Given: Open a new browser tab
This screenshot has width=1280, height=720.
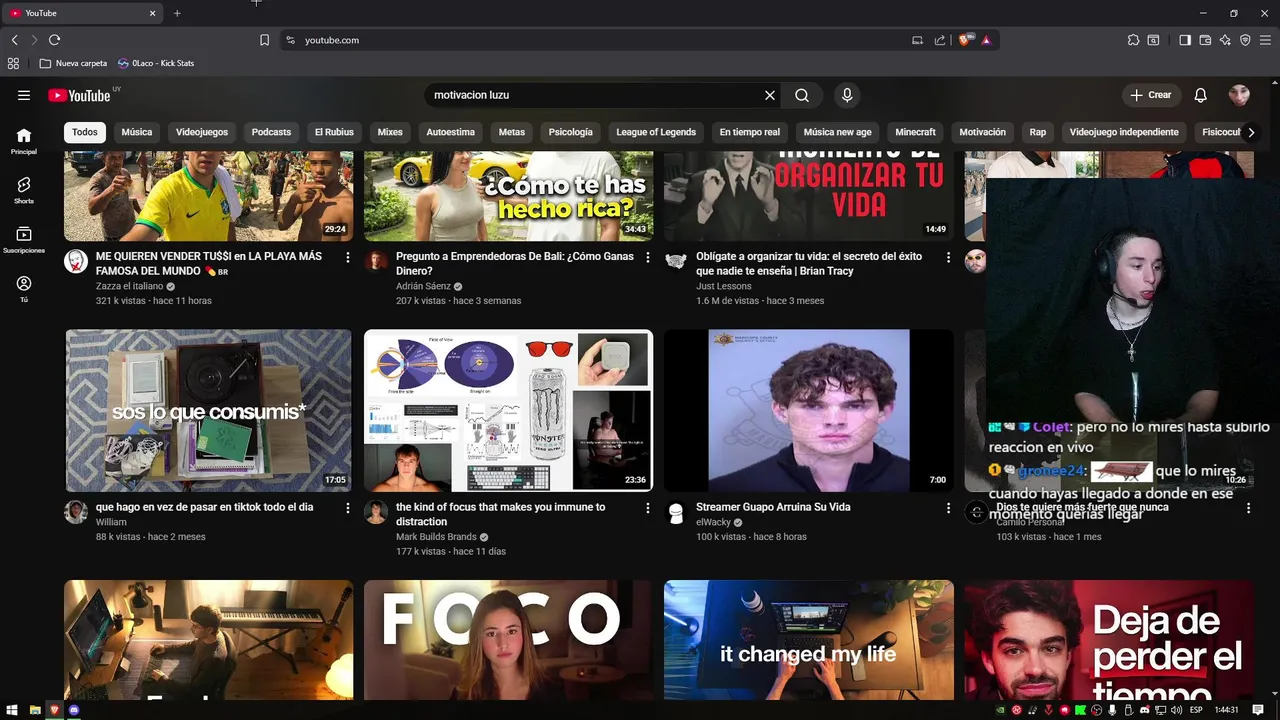Looking at the screenshot, I should click(177, 13).
